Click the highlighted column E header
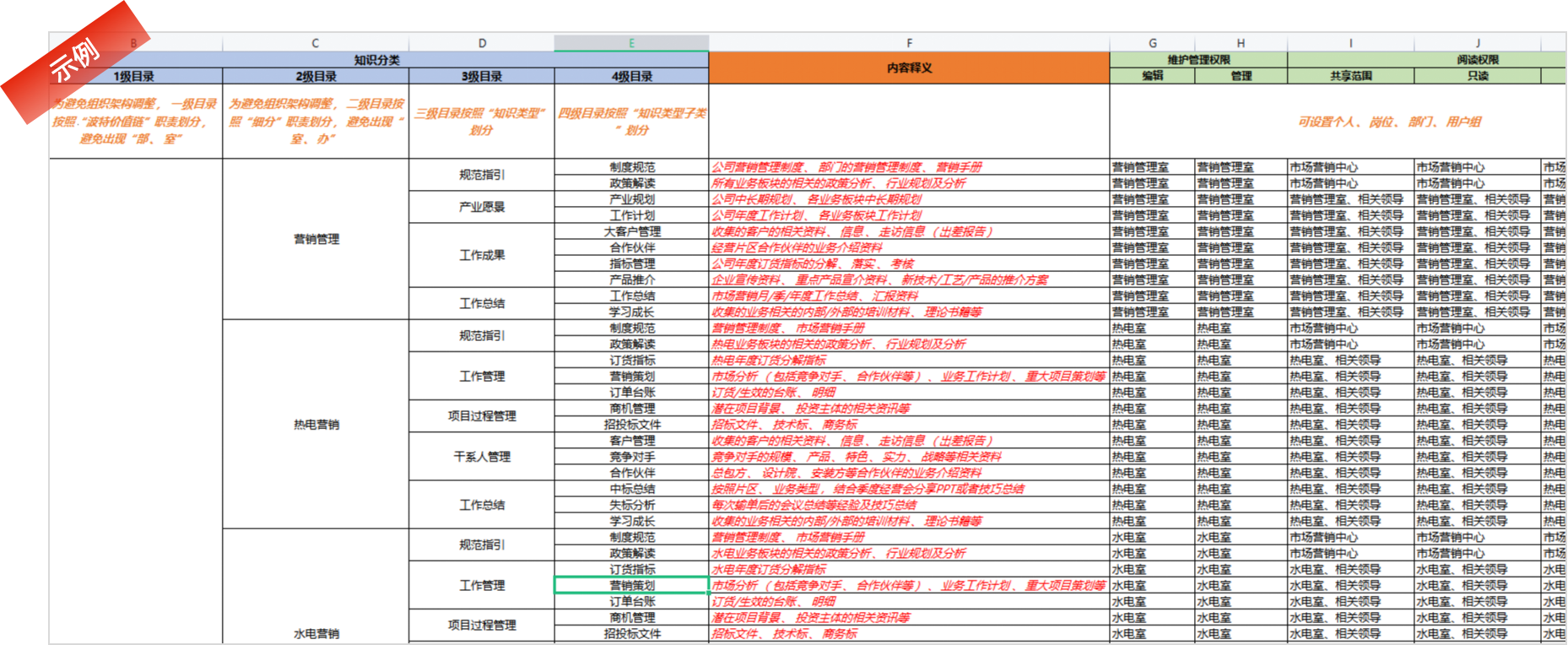Image resolution: width=1568 pixels, height=645 pixels. [631, 43]
